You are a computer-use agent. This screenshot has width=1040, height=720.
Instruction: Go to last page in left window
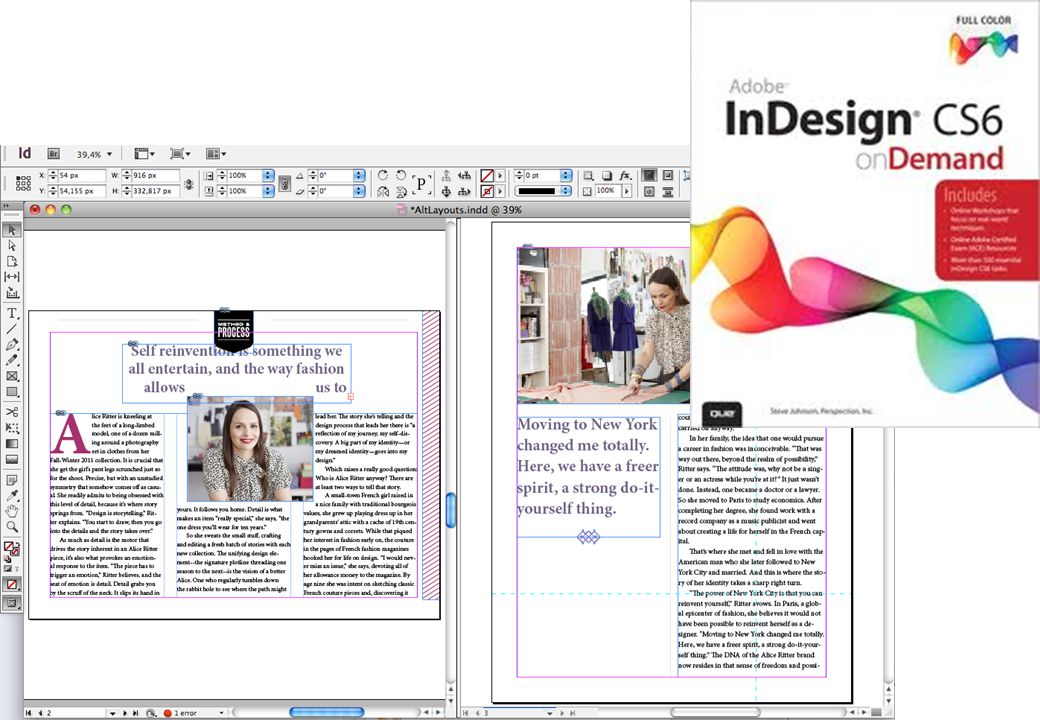click(136, 713)
